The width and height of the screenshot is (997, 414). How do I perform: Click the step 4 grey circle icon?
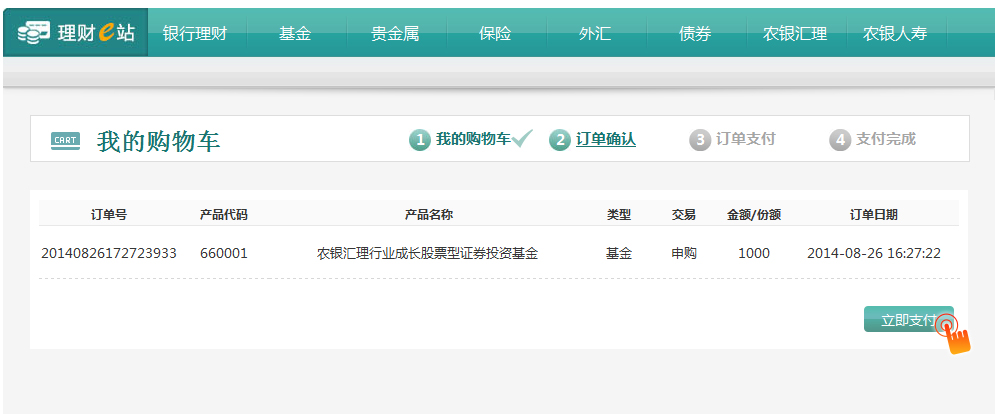(840, 140)
